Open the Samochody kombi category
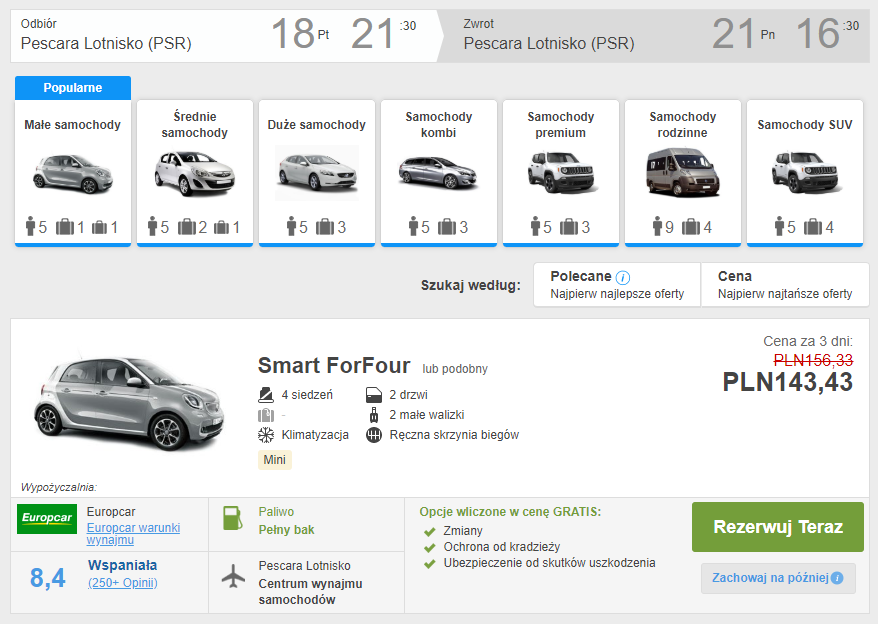Image resolution: width=878 pixels, height=624 pixels. [x=439, y=173]
